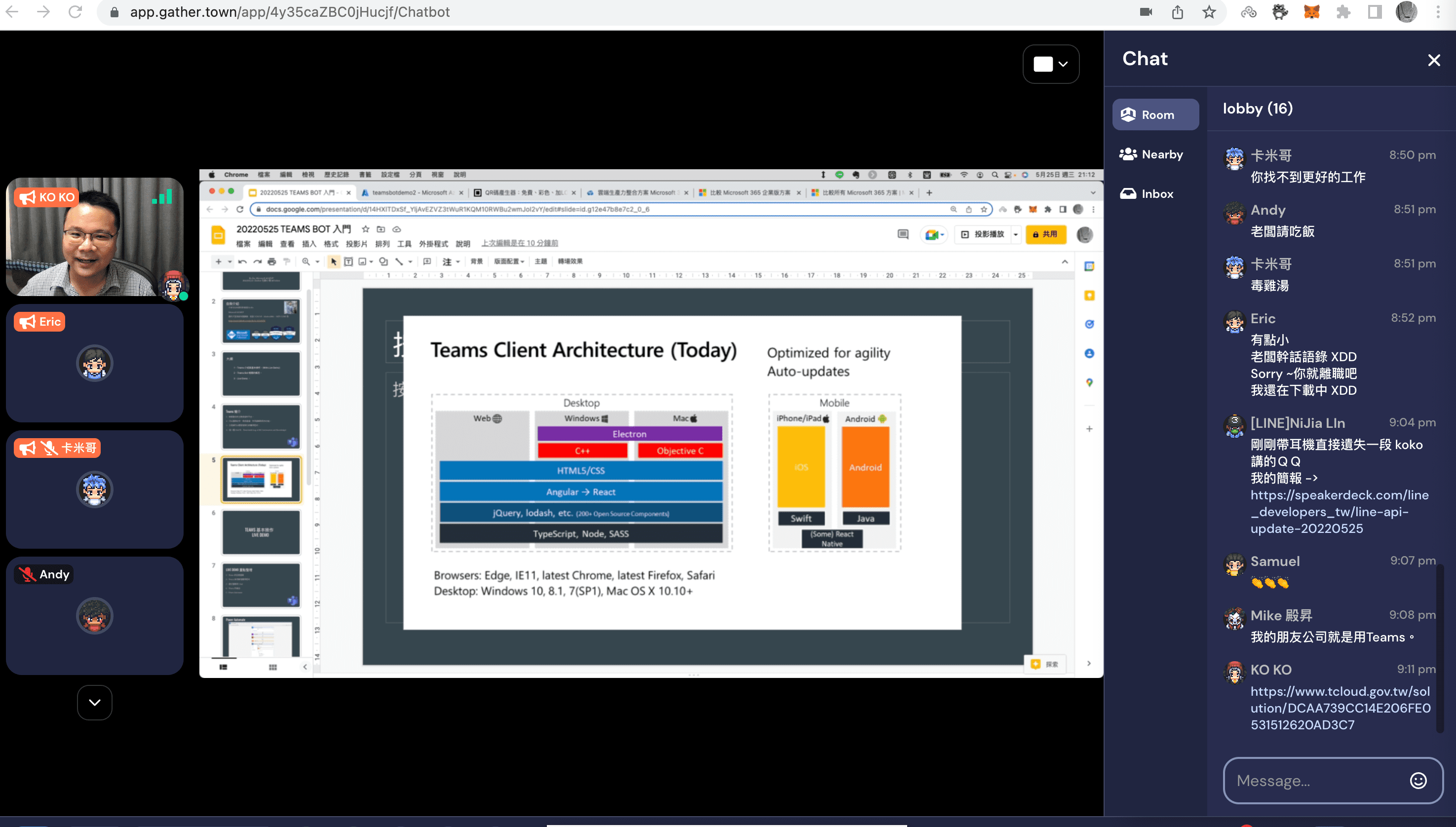Click Undo in the shared Slides toolbar
Image resolution: width=1456 pixels, height=827 pixels.
pyautogui.click(x=242, y=262)
